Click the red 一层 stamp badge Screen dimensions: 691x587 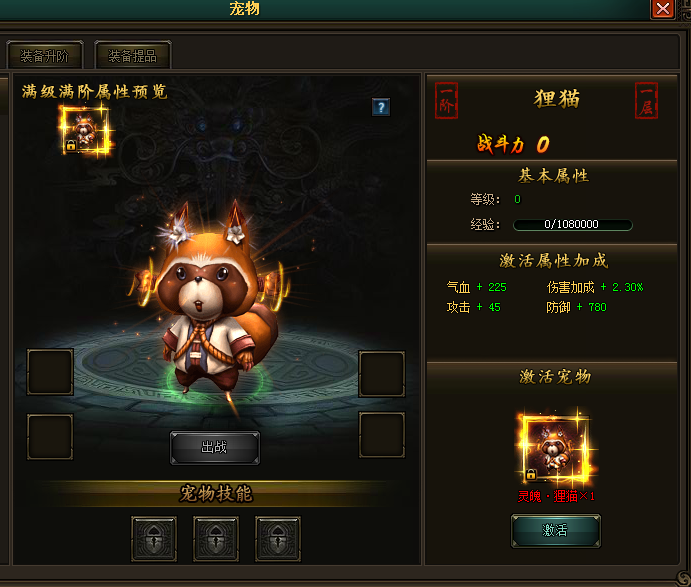646,100
